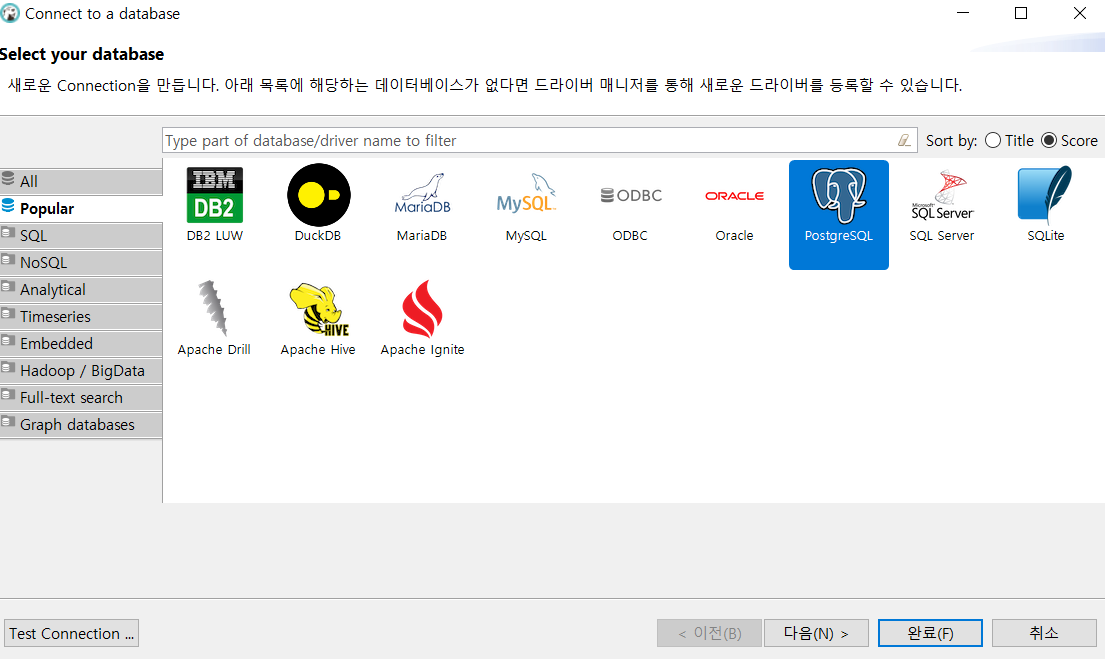Image resolution: width=1105 pixels, height=659 pixels.
Task: Show Timeseries databases category
Action: (x=81, y=316)
